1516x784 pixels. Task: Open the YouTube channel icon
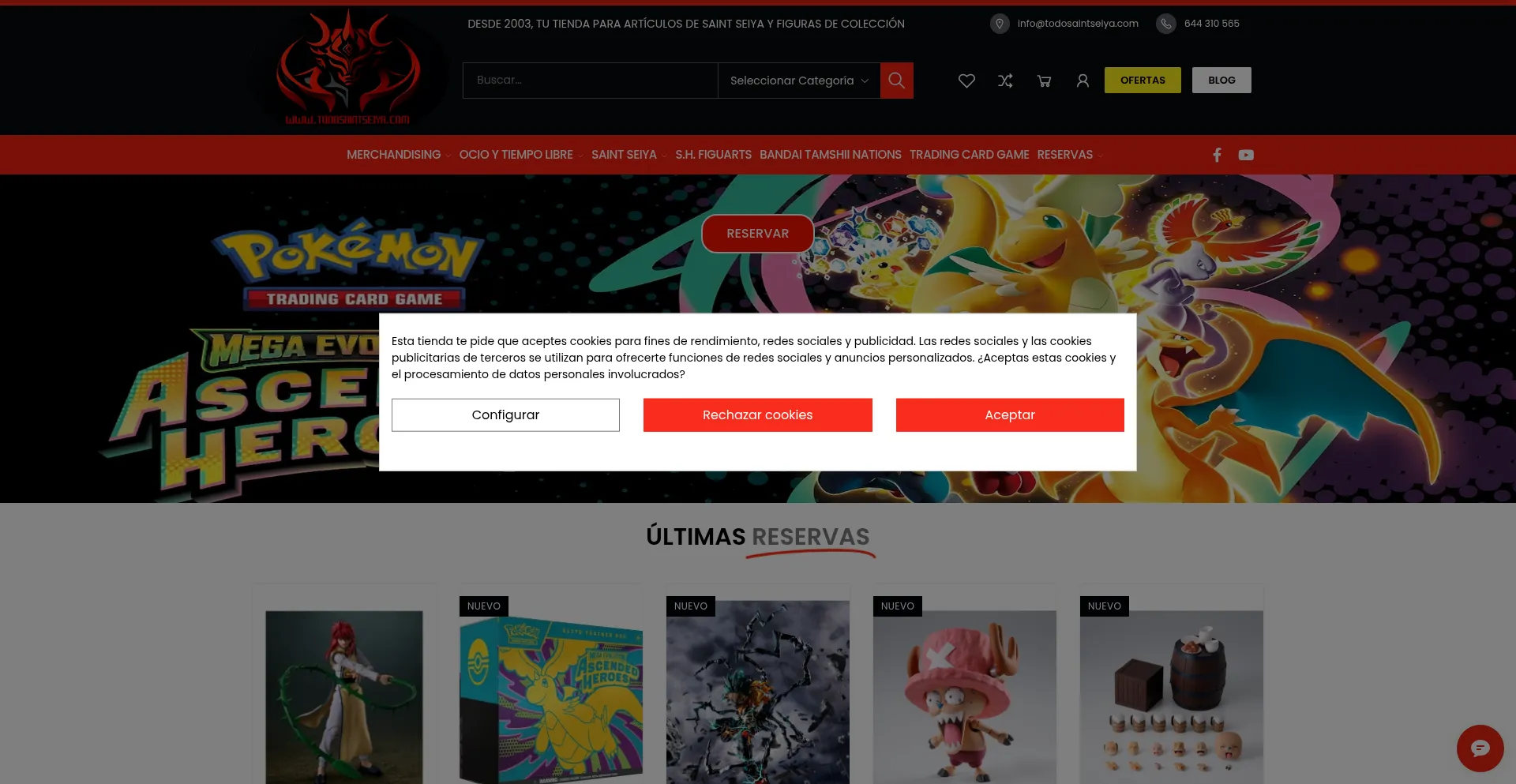[1246, 155]
